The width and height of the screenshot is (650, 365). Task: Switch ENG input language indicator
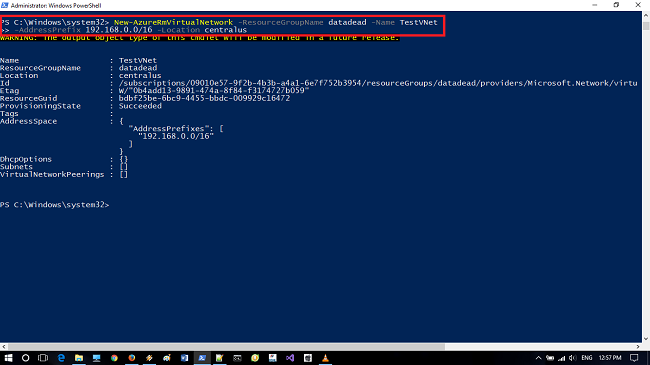click(x=587, y=358)
